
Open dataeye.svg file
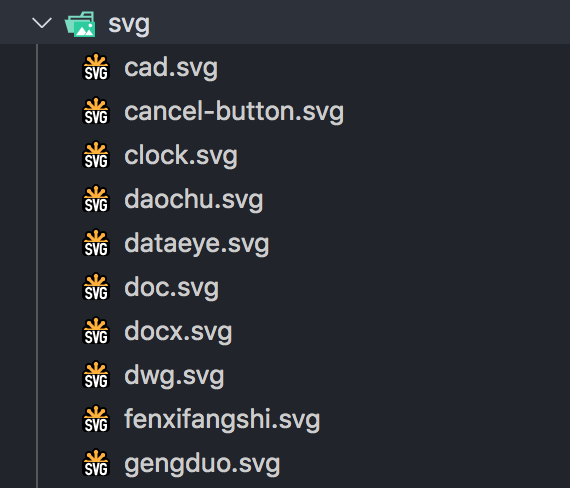pyautogui.click(x=197, y=244)
